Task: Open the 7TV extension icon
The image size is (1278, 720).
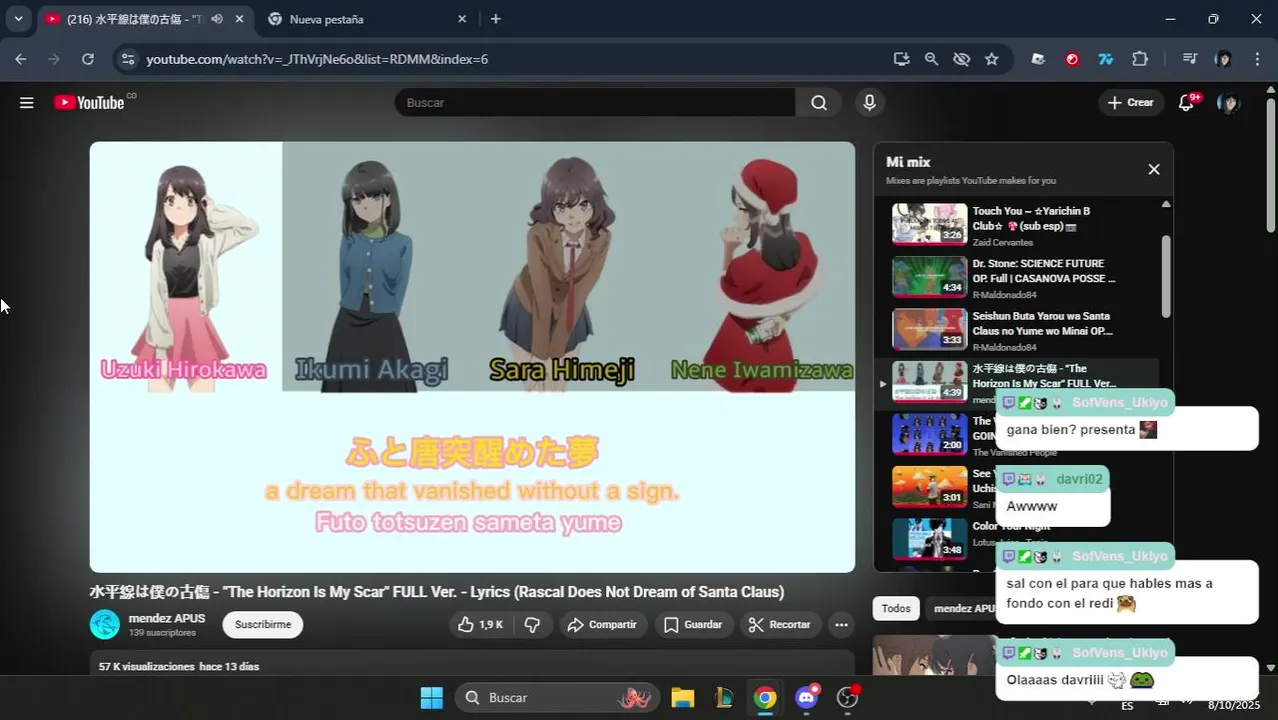Action: (1106, 59)
